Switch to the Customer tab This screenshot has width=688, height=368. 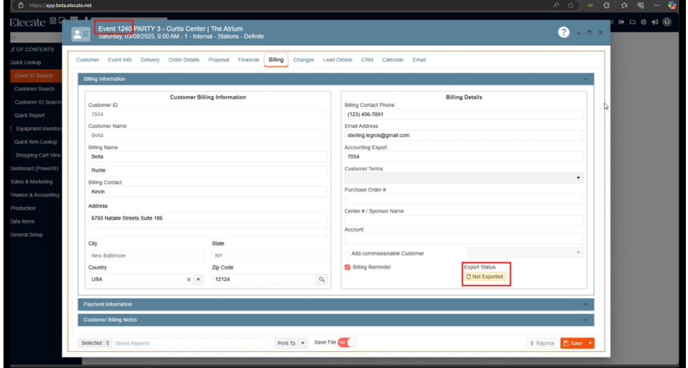(87, 60)
